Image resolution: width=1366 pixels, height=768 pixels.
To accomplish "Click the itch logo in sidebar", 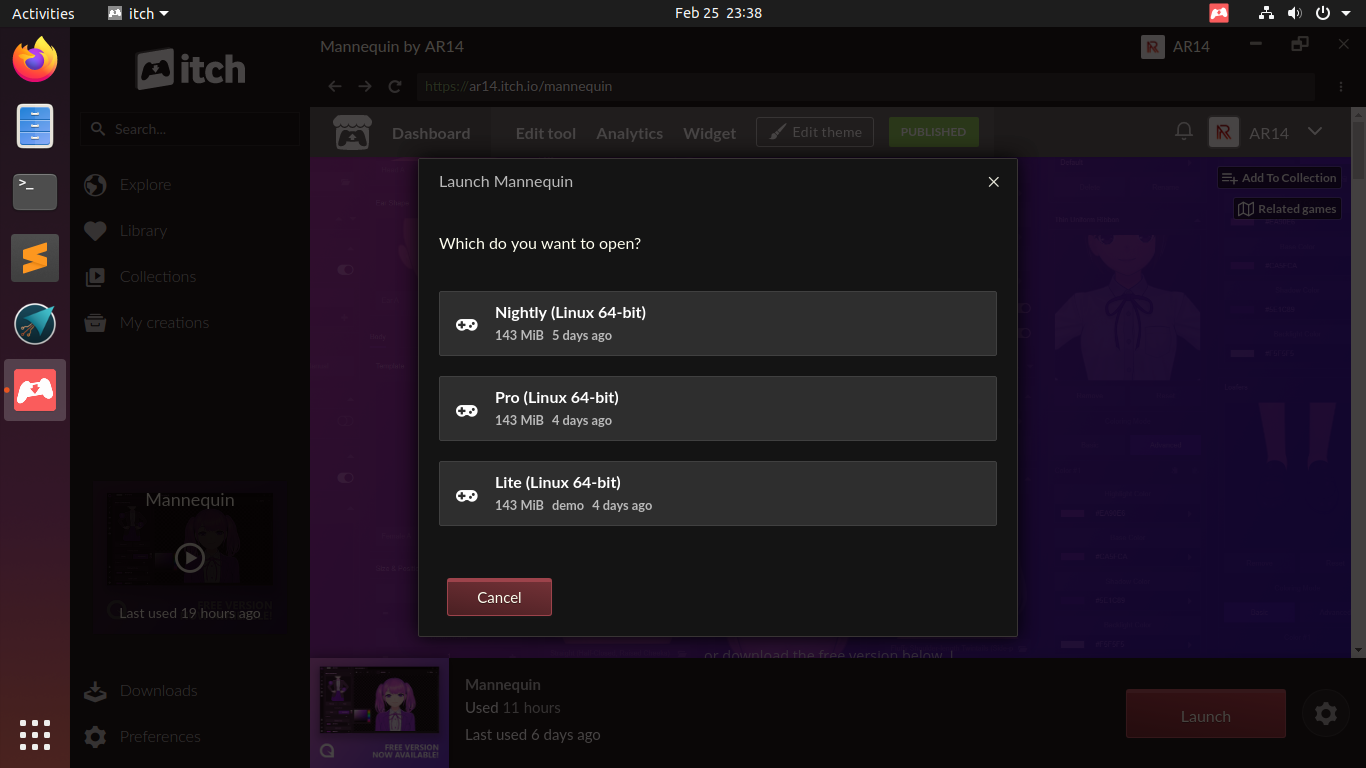I will click(190, 69).
